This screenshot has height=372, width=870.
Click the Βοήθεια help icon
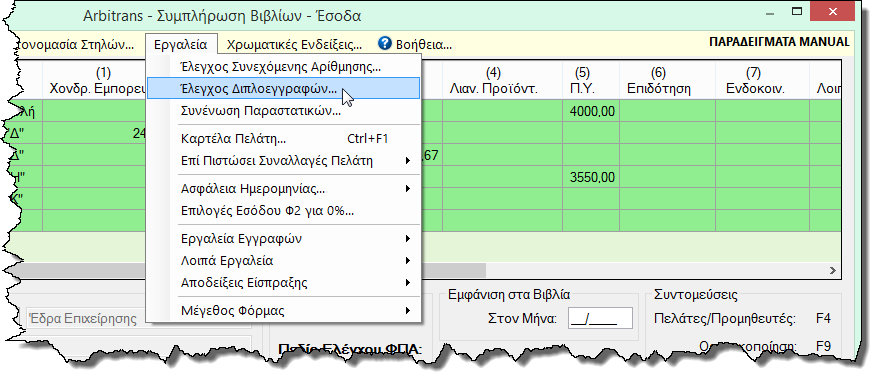[385, 43]
